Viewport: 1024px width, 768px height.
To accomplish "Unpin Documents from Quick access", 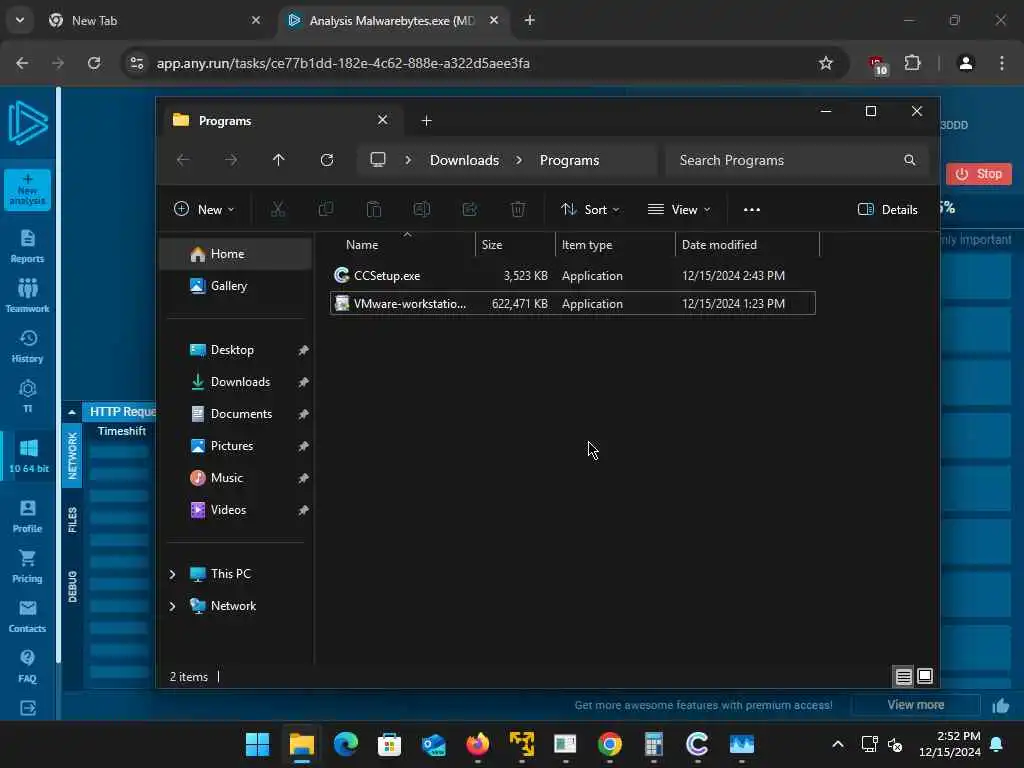I will (x=303, y=415).
